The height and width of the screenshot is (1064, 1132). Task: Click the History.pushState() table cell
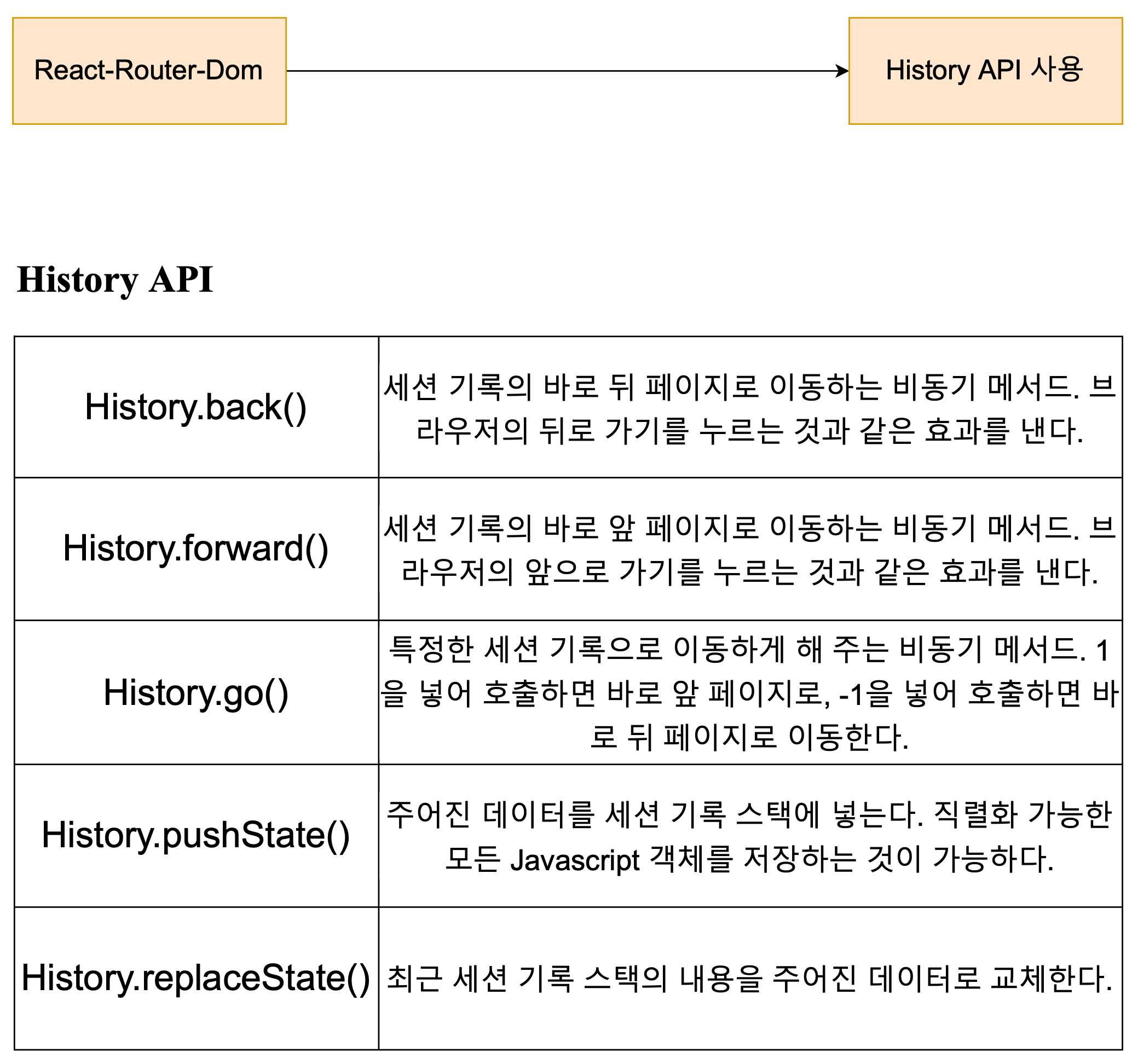[196, 836]
